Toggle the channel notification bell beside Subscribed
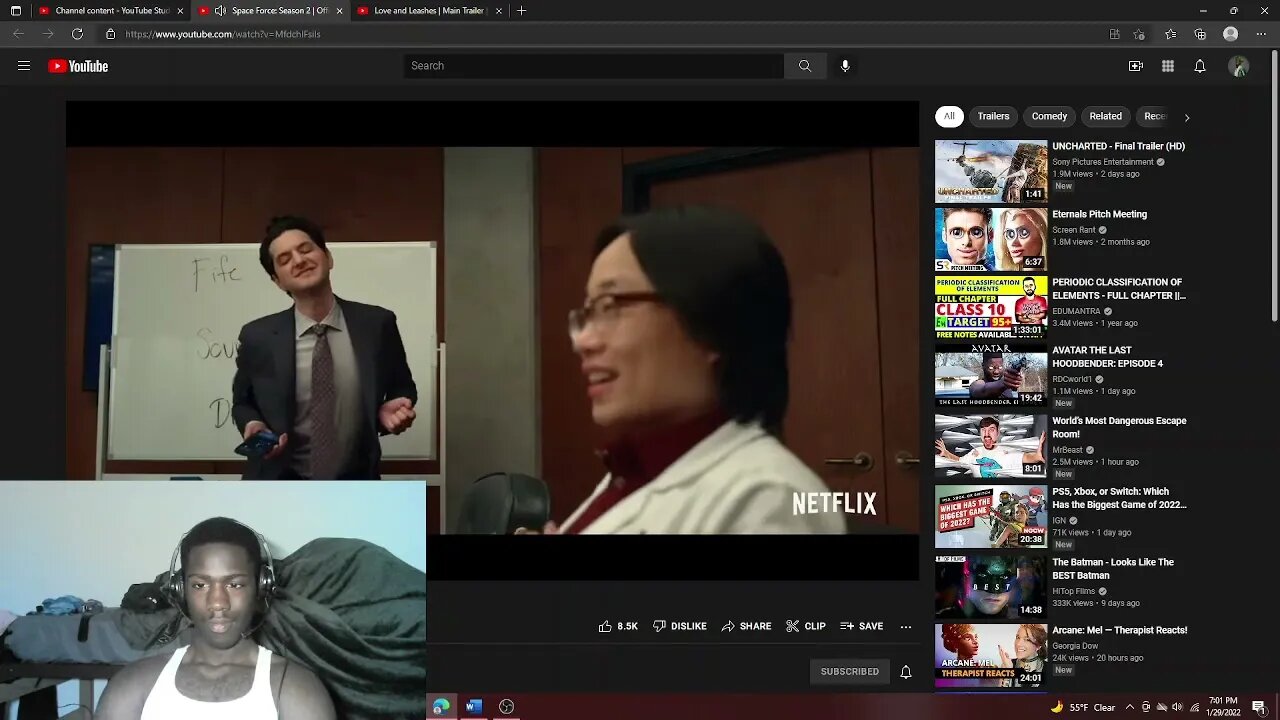1280x720 pixels. 906,672
